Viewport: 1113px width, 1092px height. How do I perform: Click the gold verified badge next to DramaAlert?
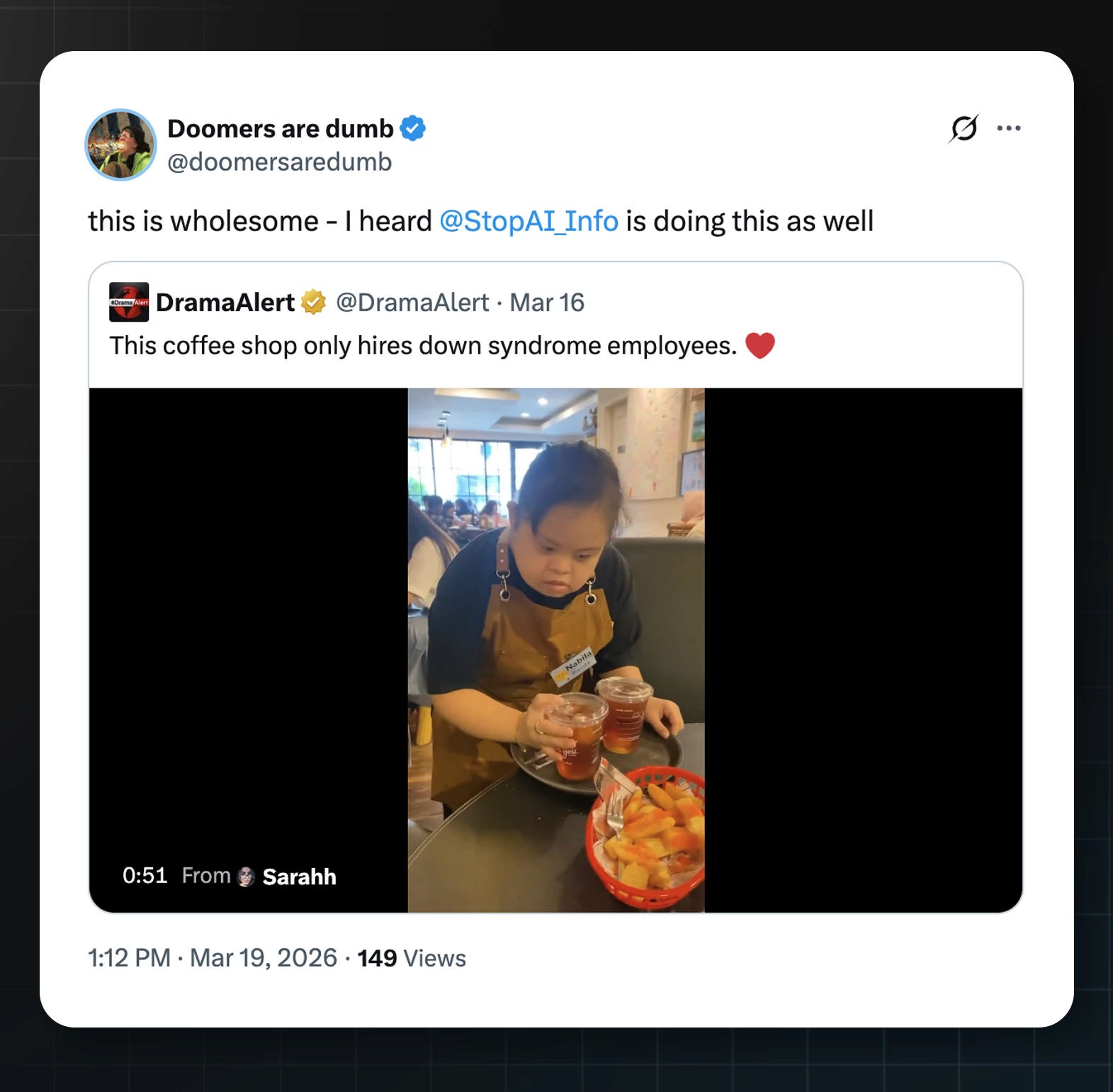pyautogui.click(x=313, y=302)
